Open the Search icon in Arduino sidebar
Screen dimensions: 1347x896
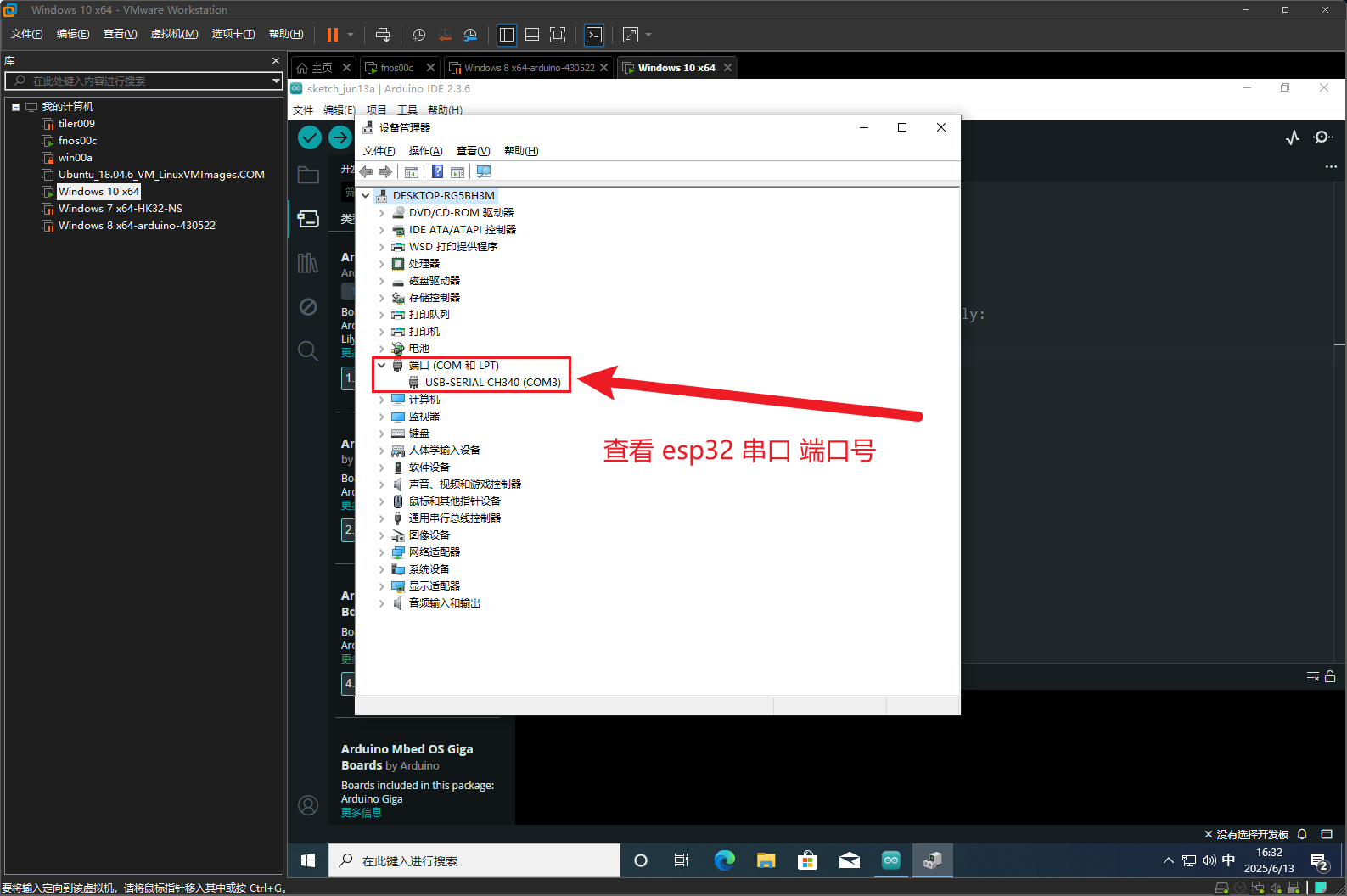coord(308,350)
